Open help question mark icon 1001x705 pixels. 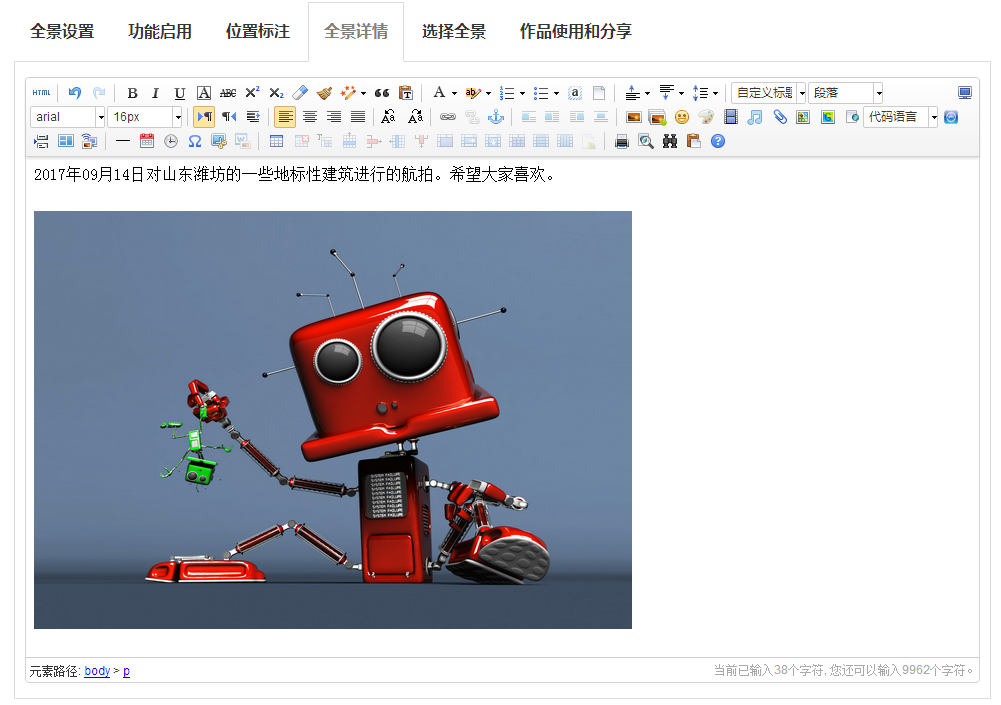718,141
